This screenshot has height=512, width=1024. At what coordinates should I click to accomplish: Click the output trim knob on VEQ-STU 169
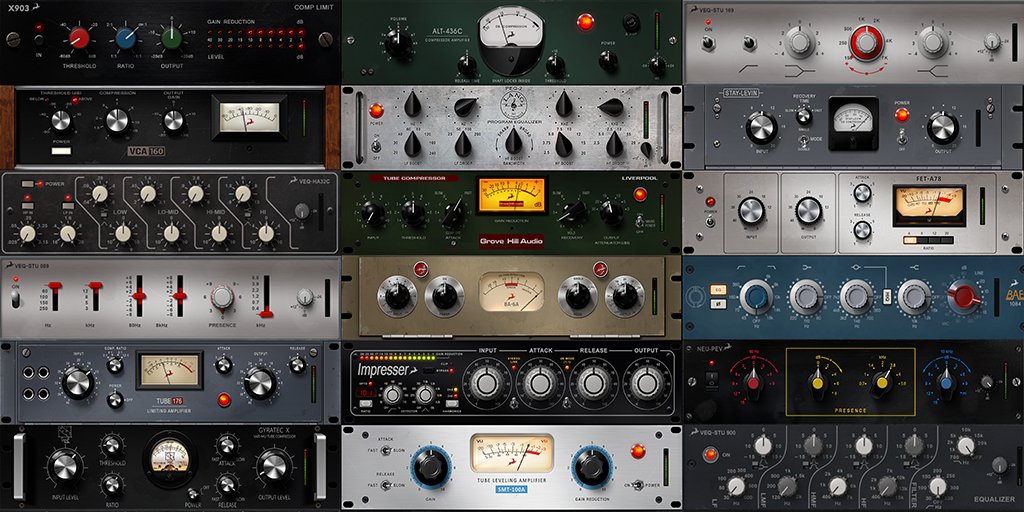click(992, 41)
